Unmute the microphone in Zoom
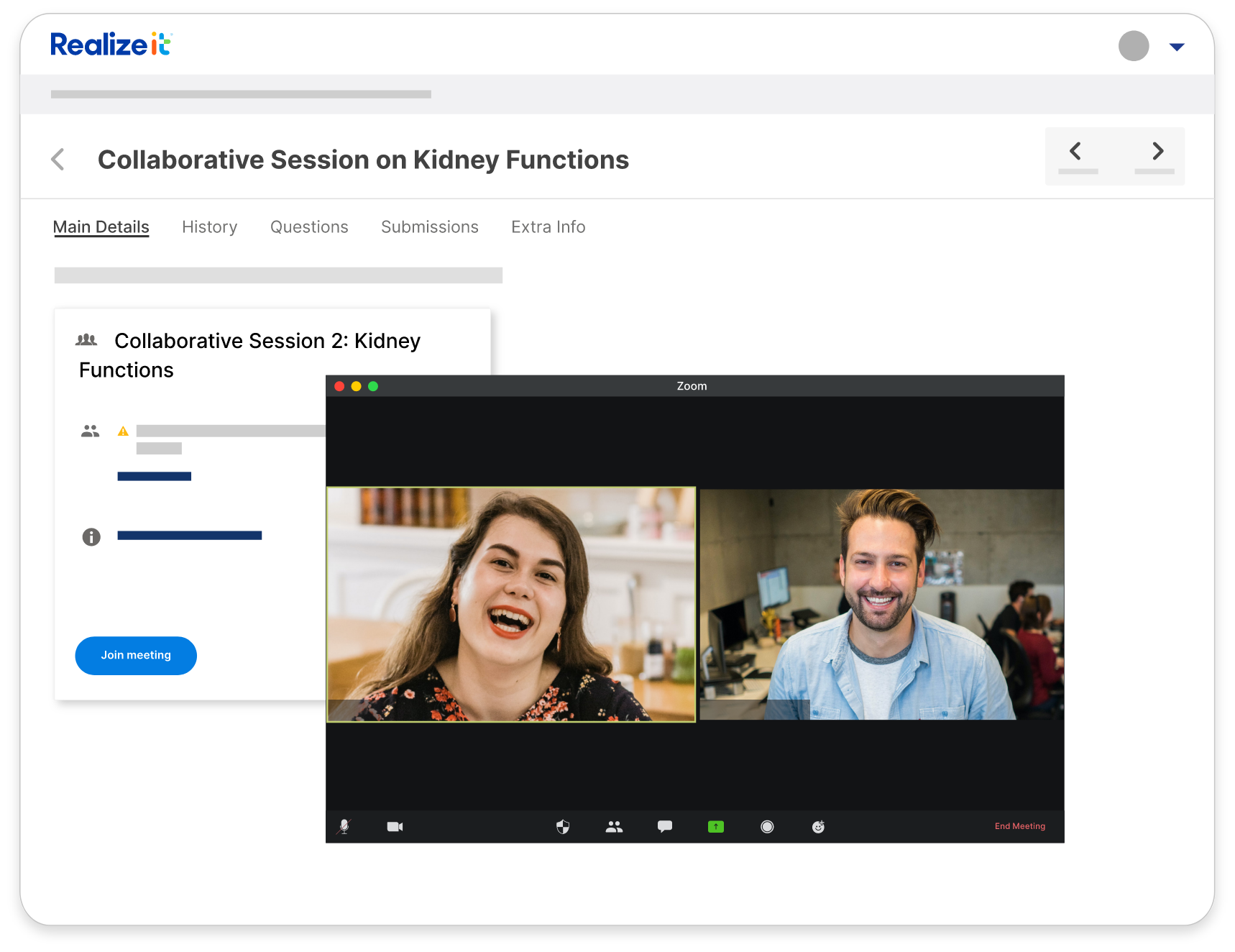1235x952 pixels. pyautogui.click(x=345, y=826)
